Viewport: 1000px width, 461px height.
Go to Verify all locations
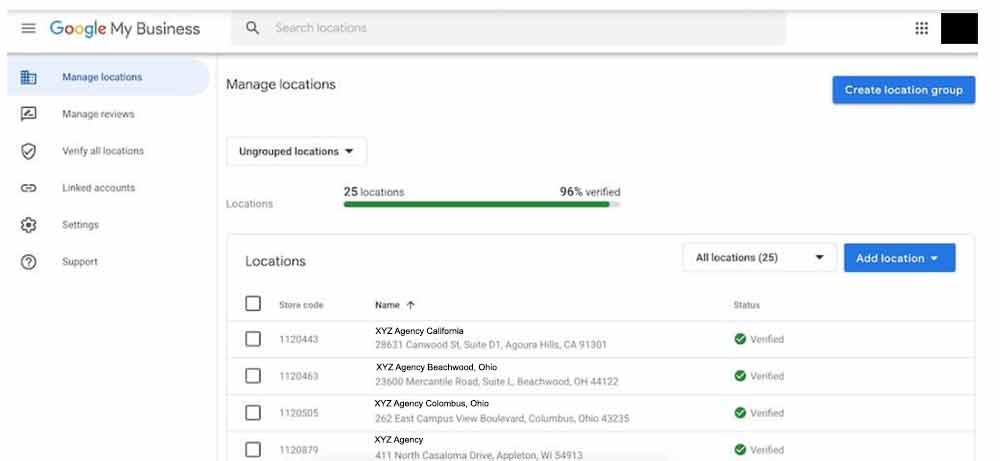103,151
